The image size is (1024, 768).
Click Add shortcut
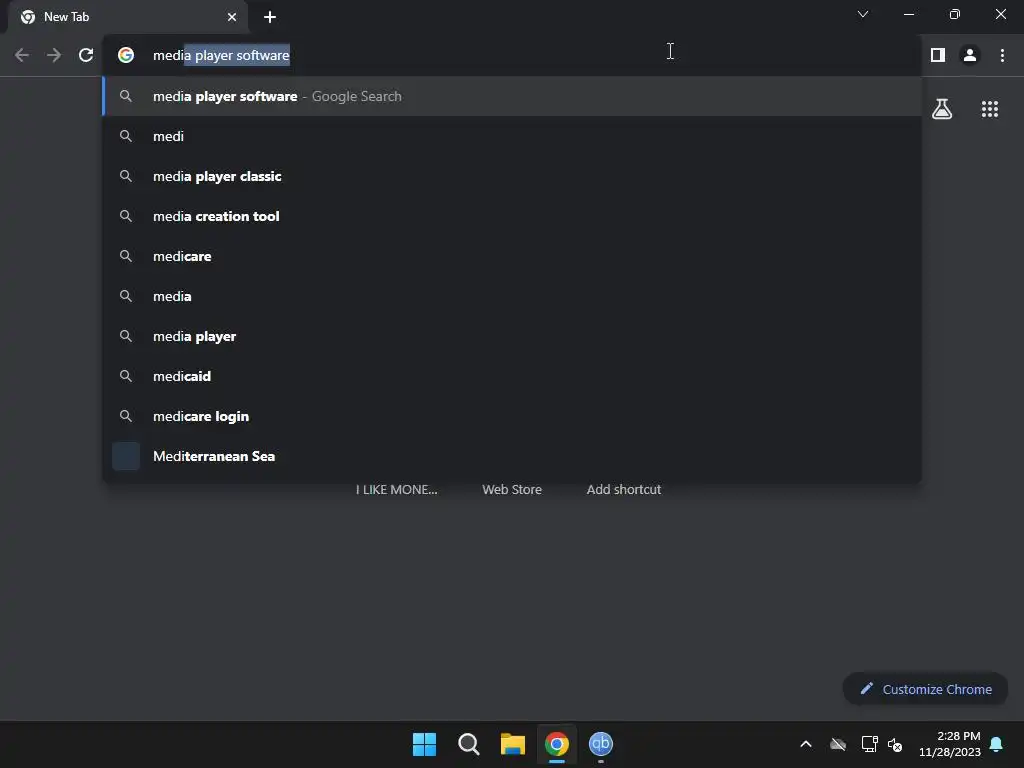(x=624, y=489)
